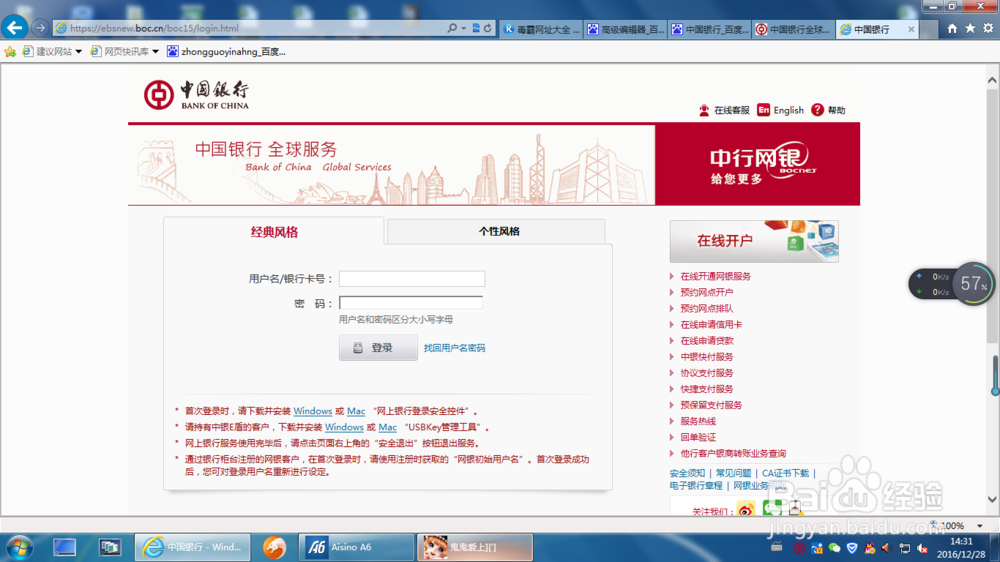Click the red En language icon
This screenshot has width=1000, height=562.
click(763, 110)
